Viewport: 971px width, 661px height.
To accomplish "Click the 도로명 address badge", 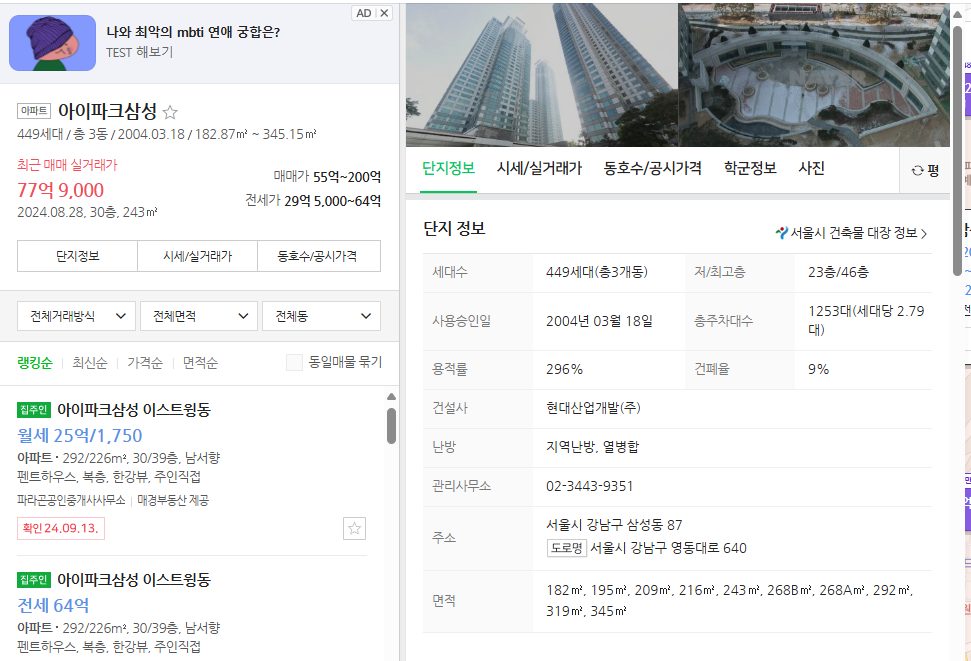I will point(567,548).
